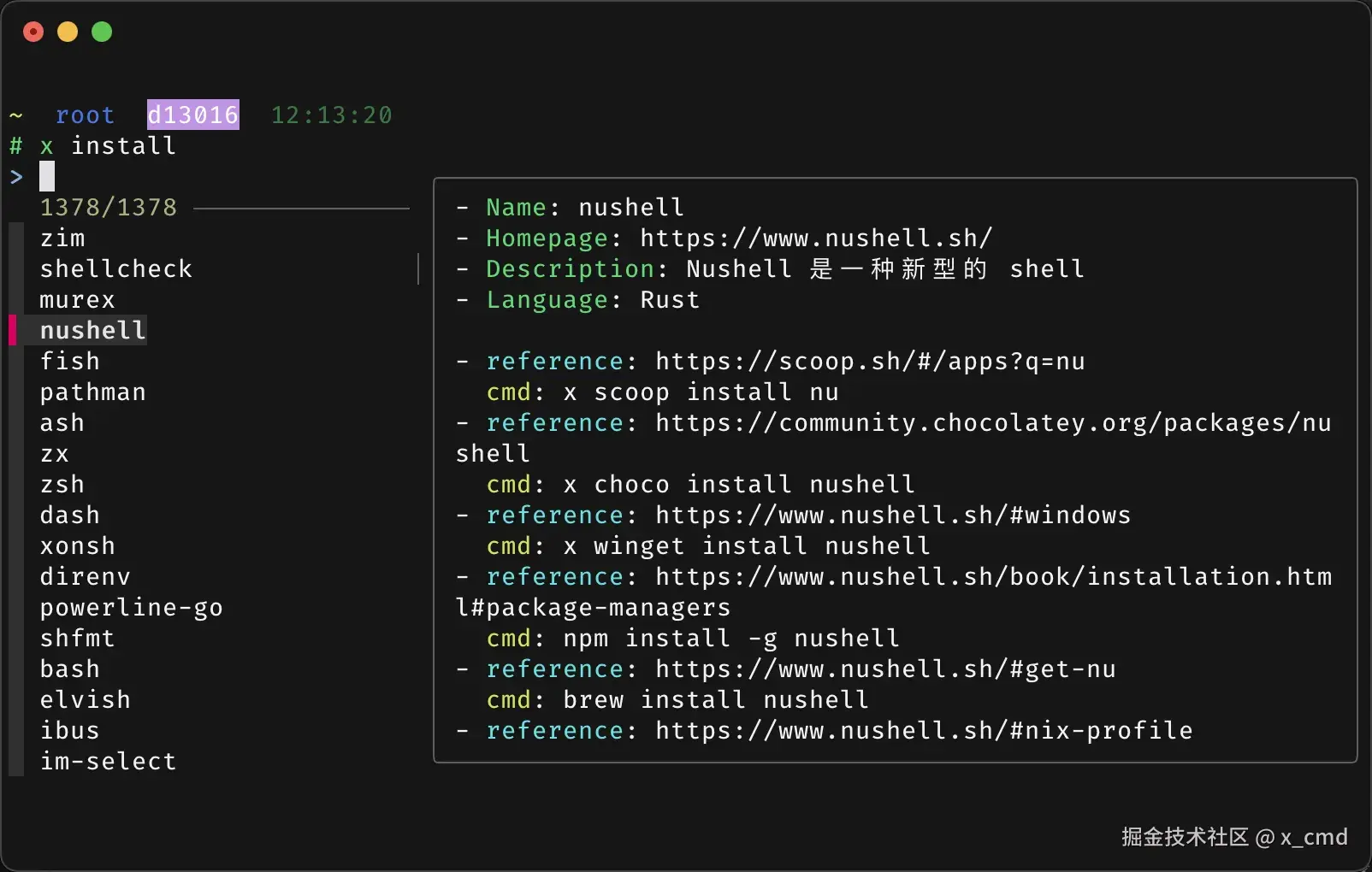The width and height of the screenshot is (1372, 872).
Task: Open the Nushell homepage link
Action: pos(813,238)
